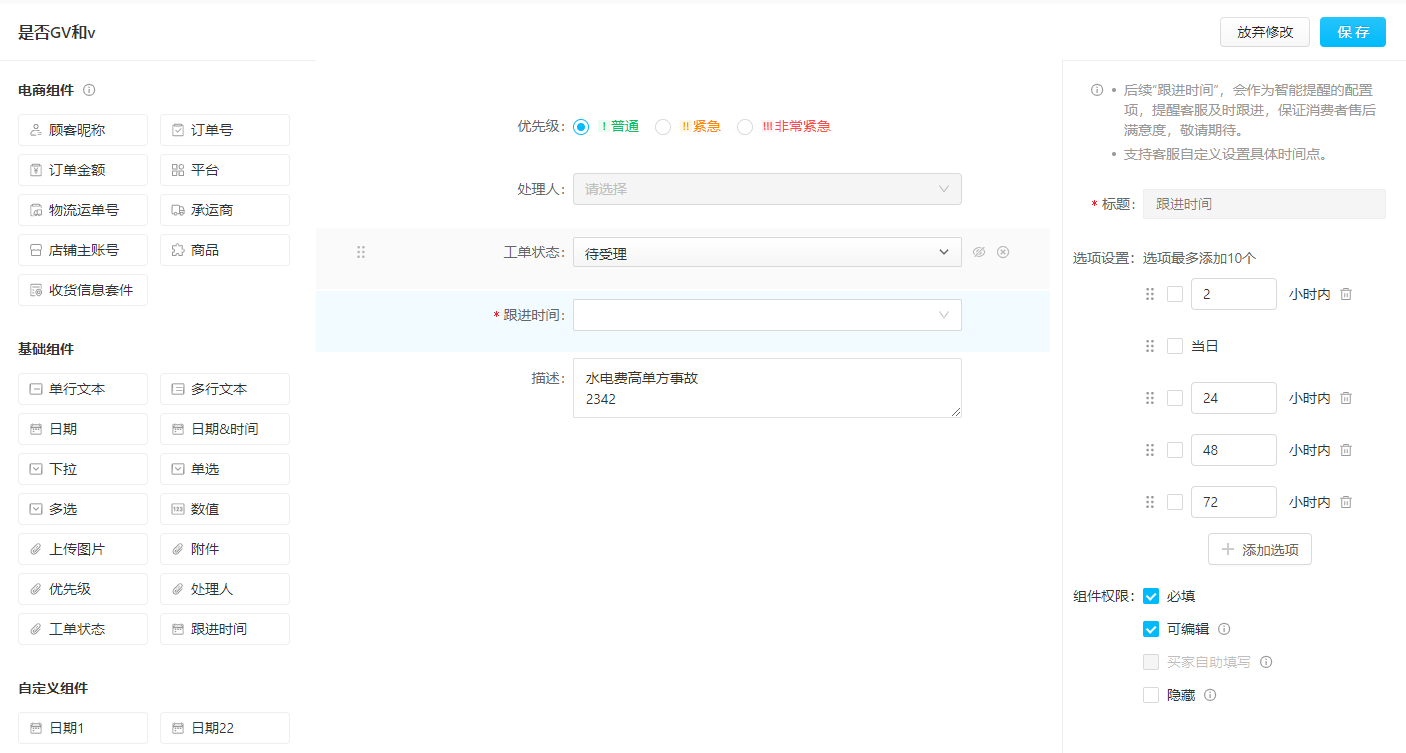Click the 订单金额 component icon
The image size is (1406, 753).
tap(36, 170)
